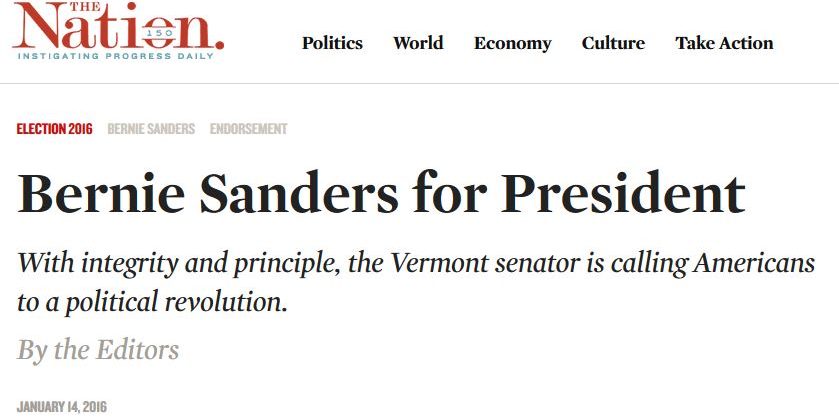This screenshot has height=420, width=839.
Task: Select the Culture navigation item
Action: coord(613,43)
